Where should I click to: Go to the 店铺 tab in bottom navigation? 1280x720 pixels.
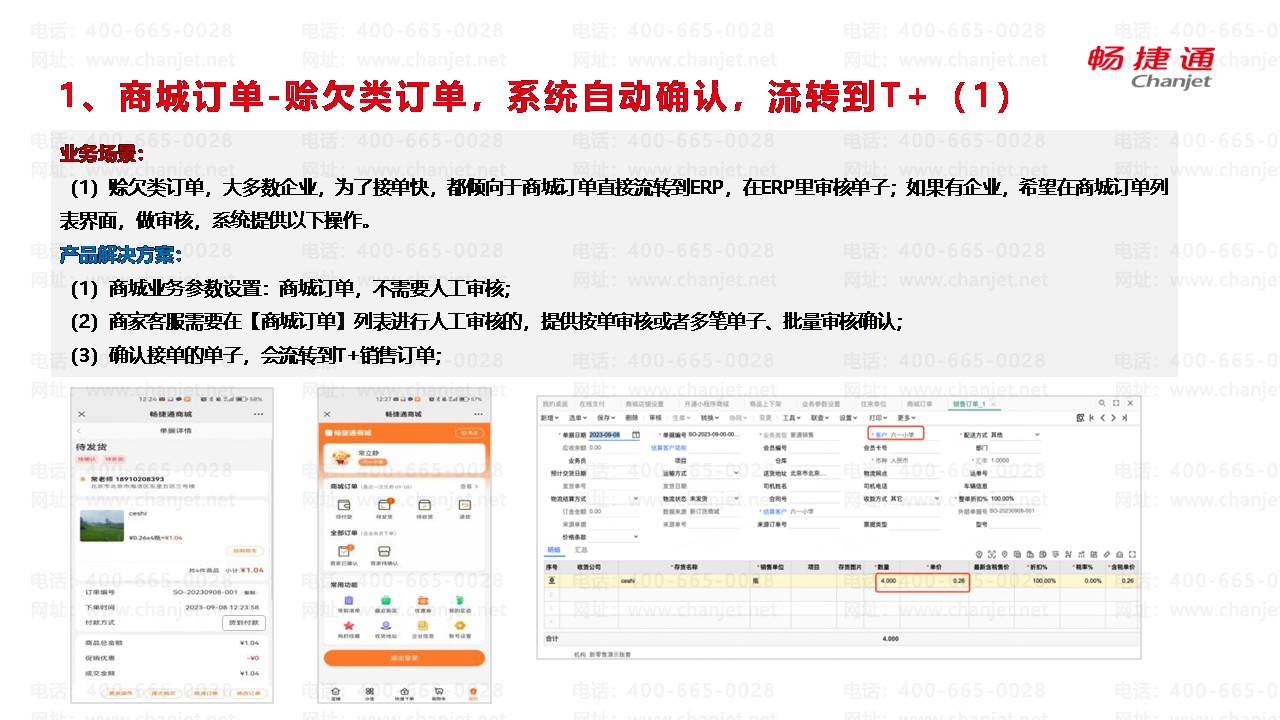click(336, 692)
